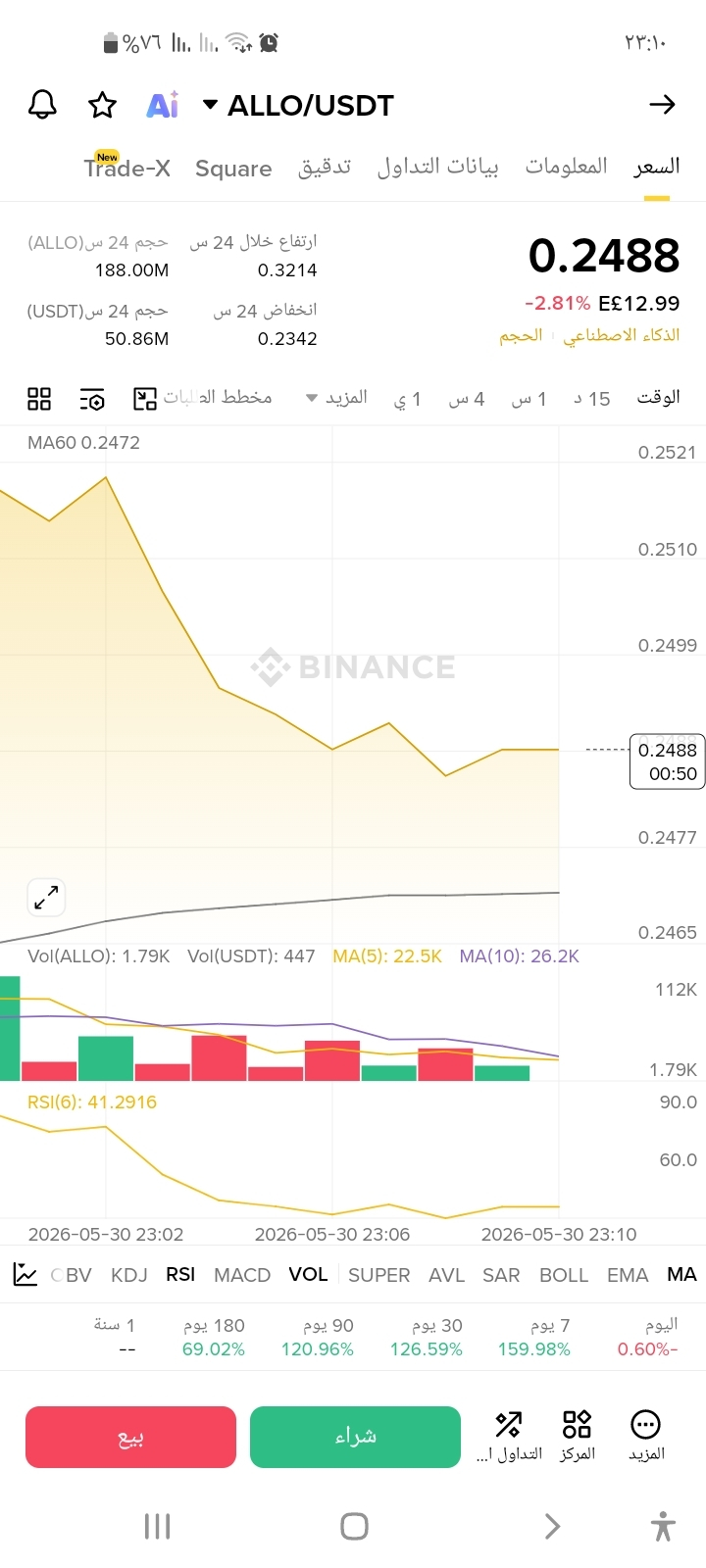Enable MACD indicator
The width and height of the screenshot is (706, 1568).
242,1275
